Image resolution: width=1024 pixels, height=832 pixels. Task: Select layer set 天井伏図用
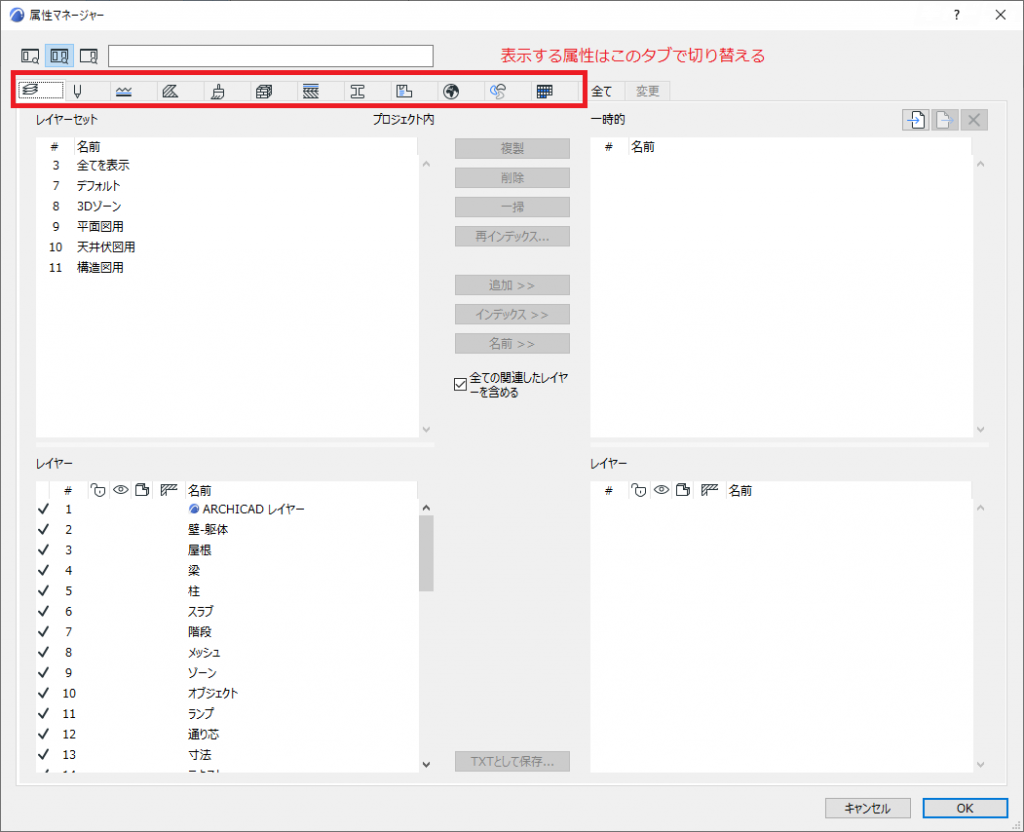coord(227,248)
